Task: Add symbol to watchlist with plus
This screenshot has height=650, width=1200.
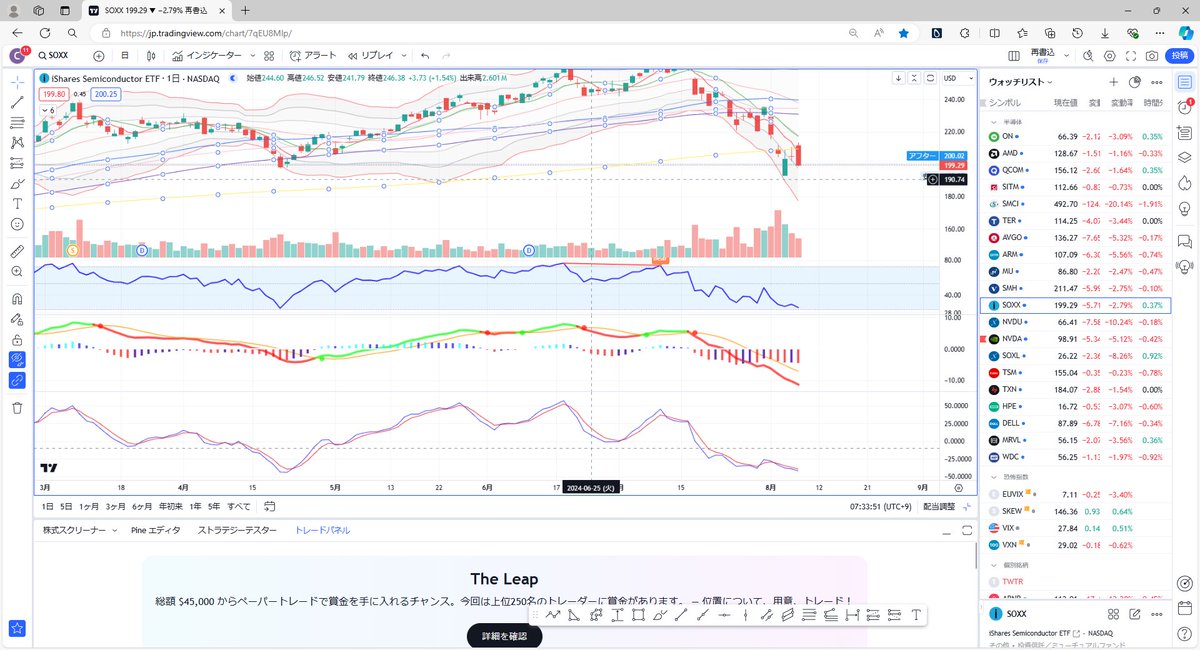Action: click(x=1113, y=82)
